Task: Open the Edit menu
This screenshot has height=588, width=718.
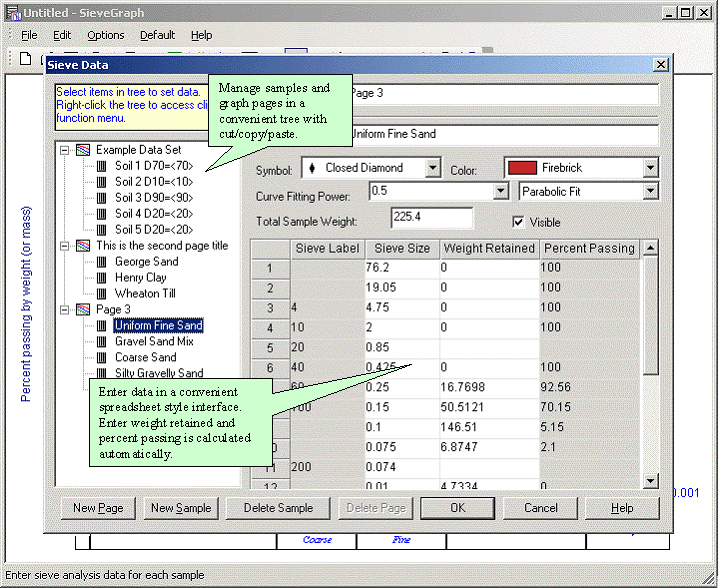Action: point(62,35)
